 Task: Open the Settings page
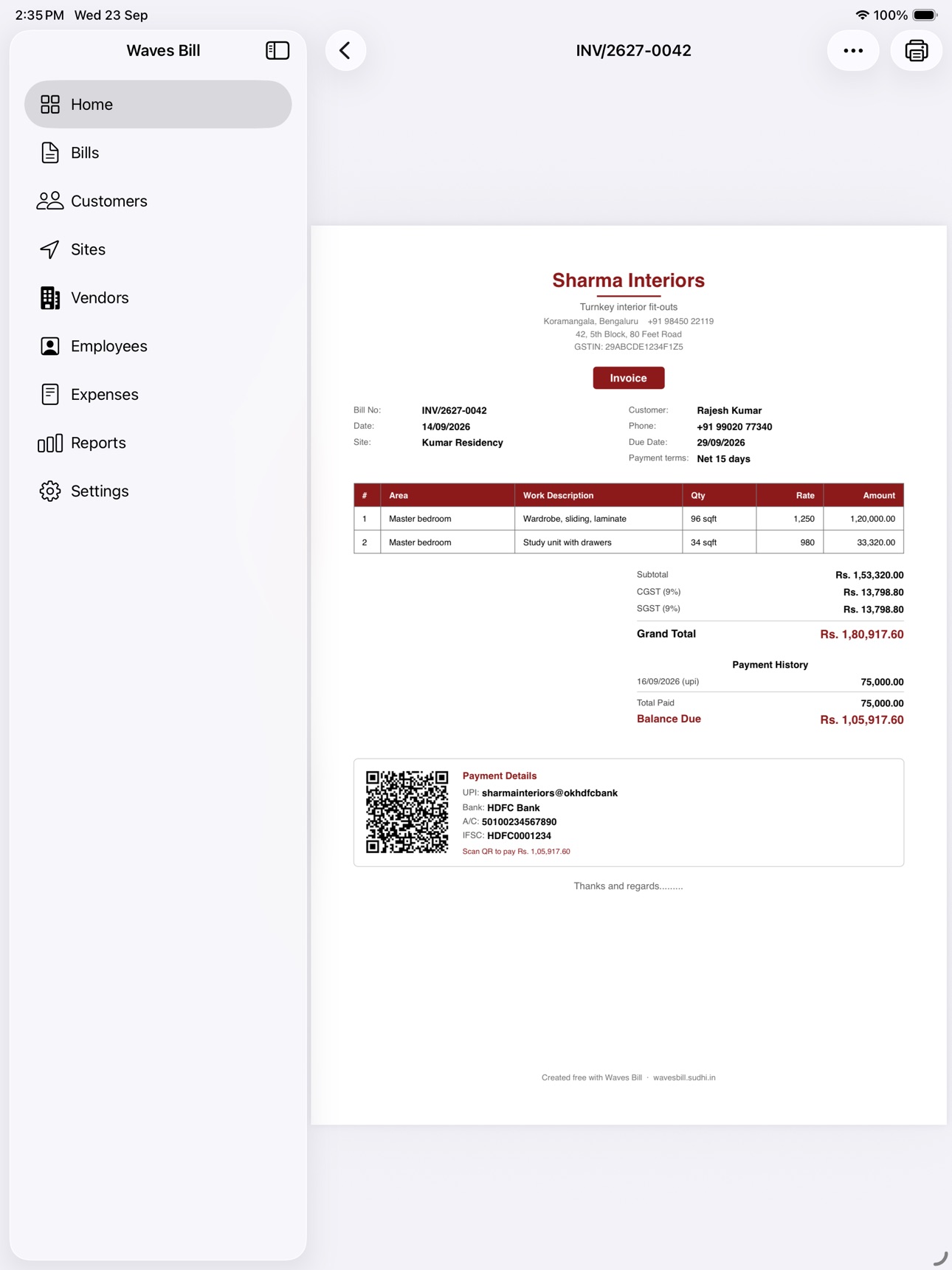158,491
